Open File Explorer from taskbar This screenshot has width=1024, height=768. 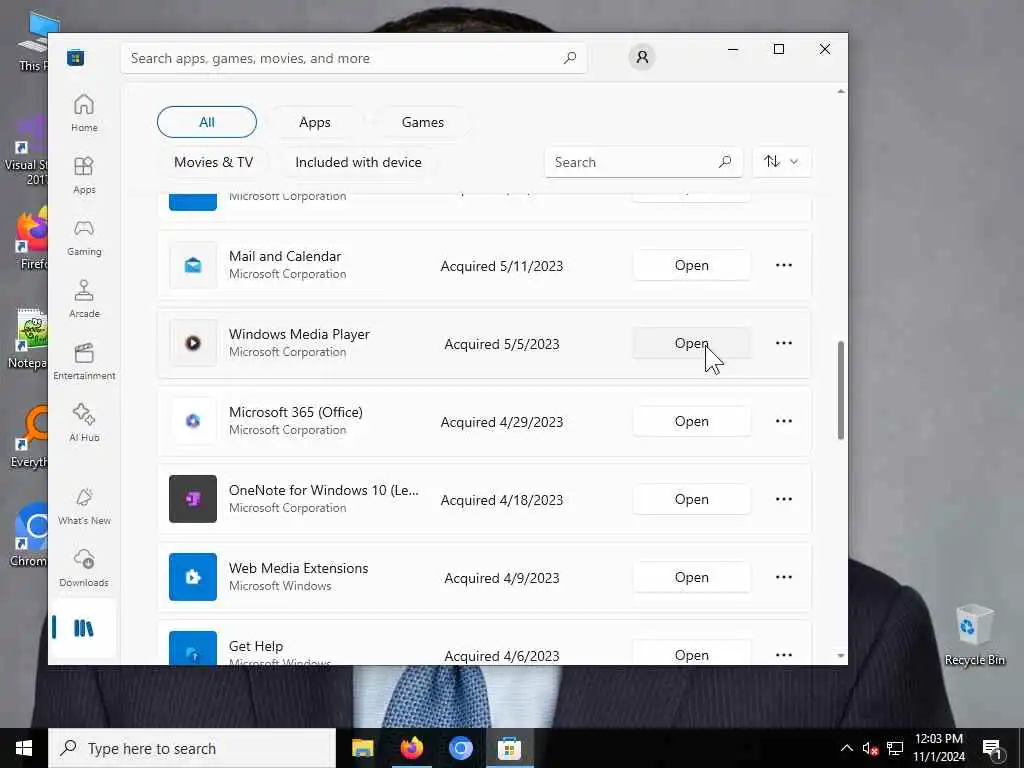(362, 748)
